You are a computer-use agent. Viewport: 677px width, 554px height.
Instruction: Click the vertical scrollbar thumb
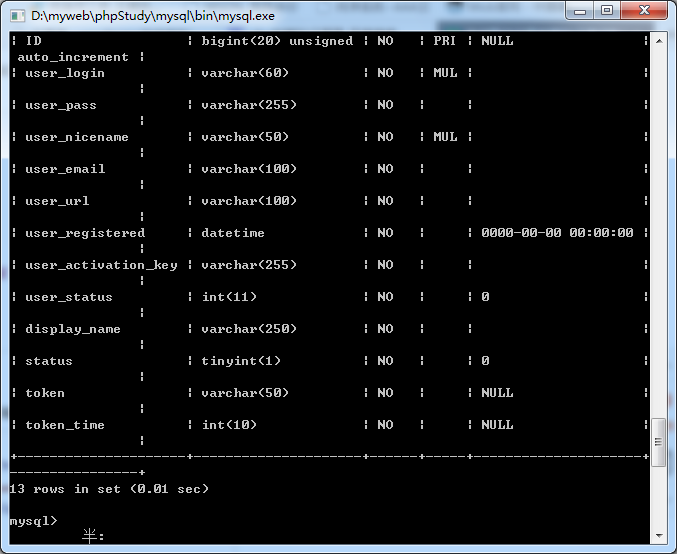point(659,442)
